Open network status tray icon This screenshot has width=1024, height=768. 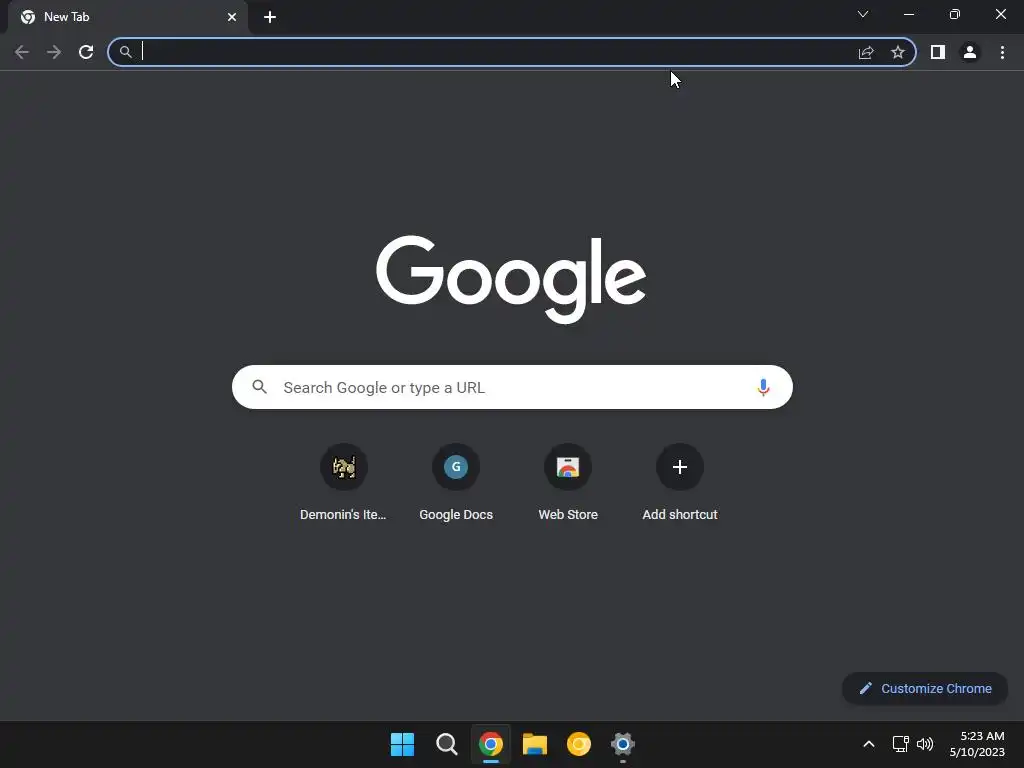pos(901,744)
